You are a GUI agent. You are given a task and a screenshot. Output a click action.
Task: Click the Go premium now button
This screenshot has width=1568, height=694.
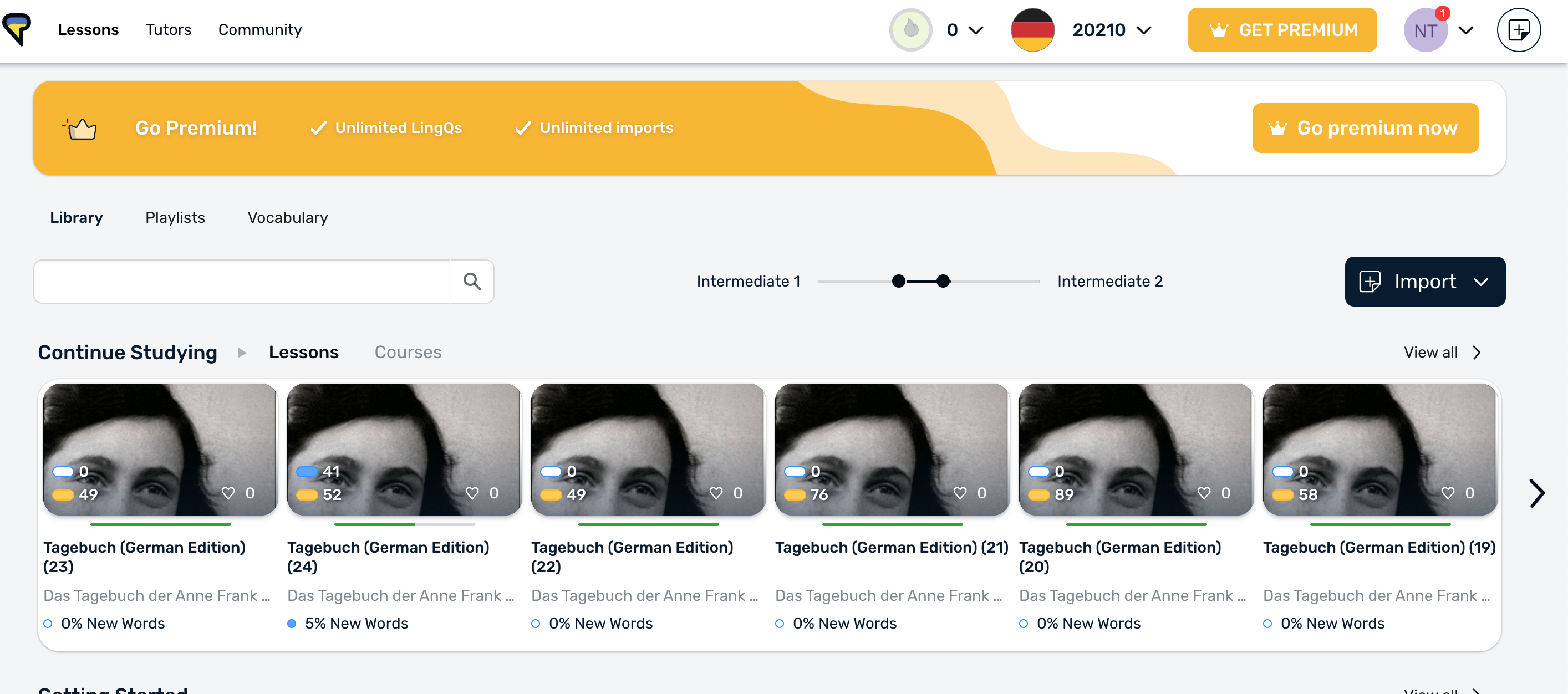[x=1365, y=128]
